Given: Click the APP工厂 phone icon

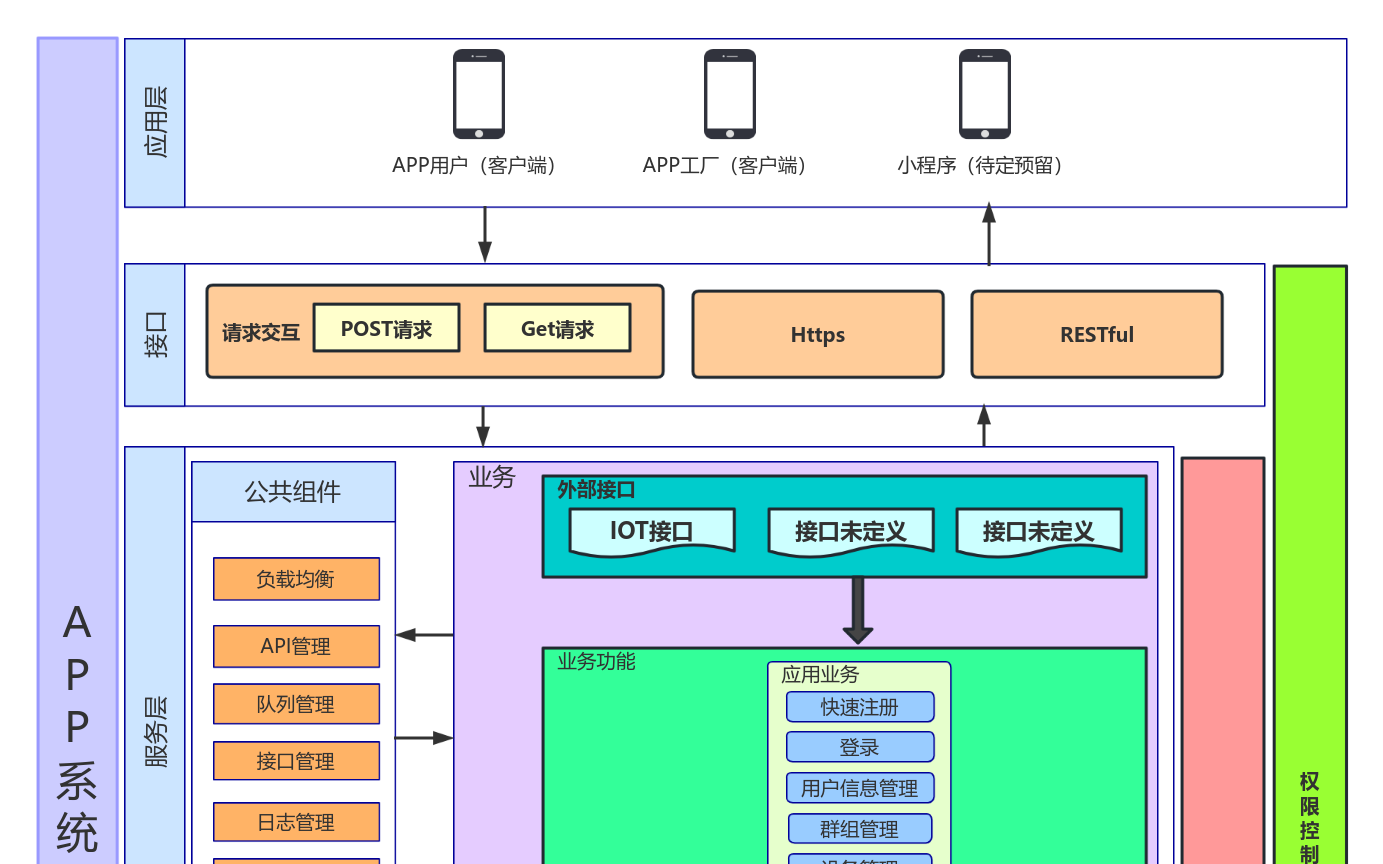Looking at the screenshot, I should pyautogui.click(x=730, y=94).
